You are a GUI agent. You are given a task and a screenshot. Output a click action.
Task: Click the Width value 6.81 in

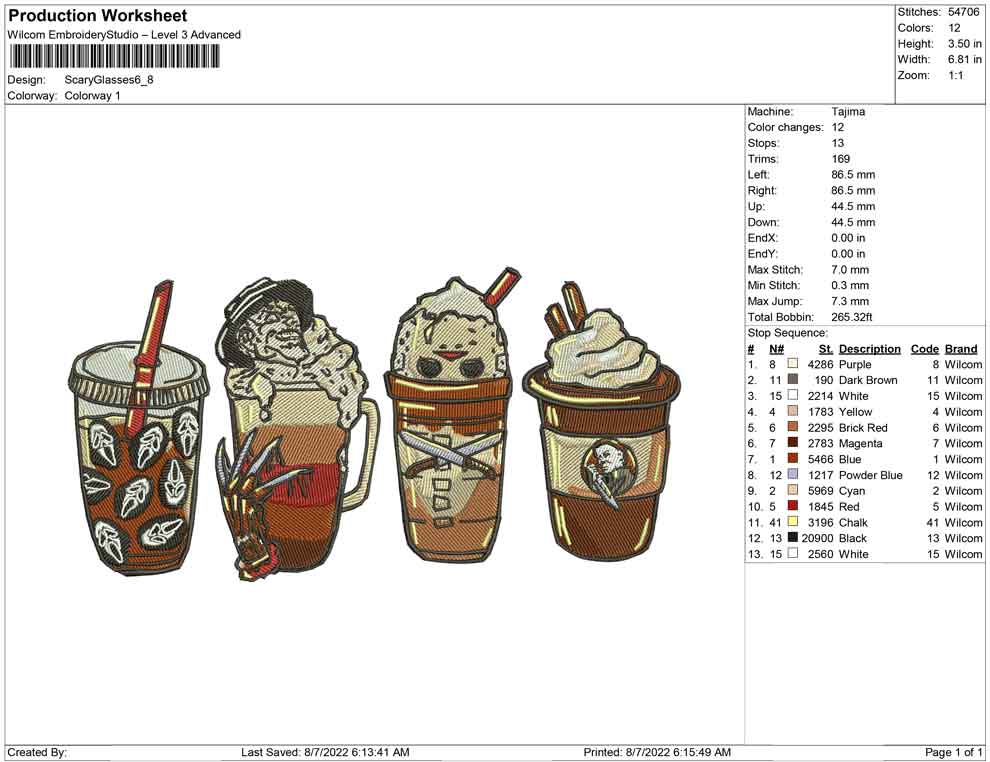pyautogui.click(x=965, y=59)
